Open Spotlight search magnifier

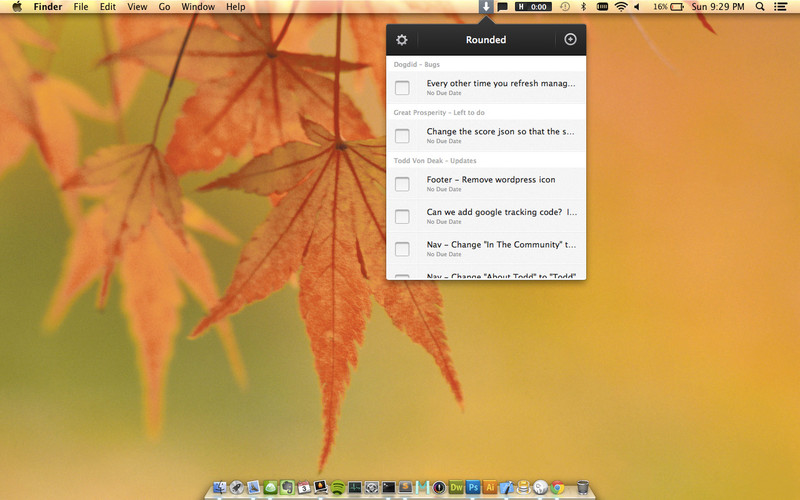[x=760, y=7]
